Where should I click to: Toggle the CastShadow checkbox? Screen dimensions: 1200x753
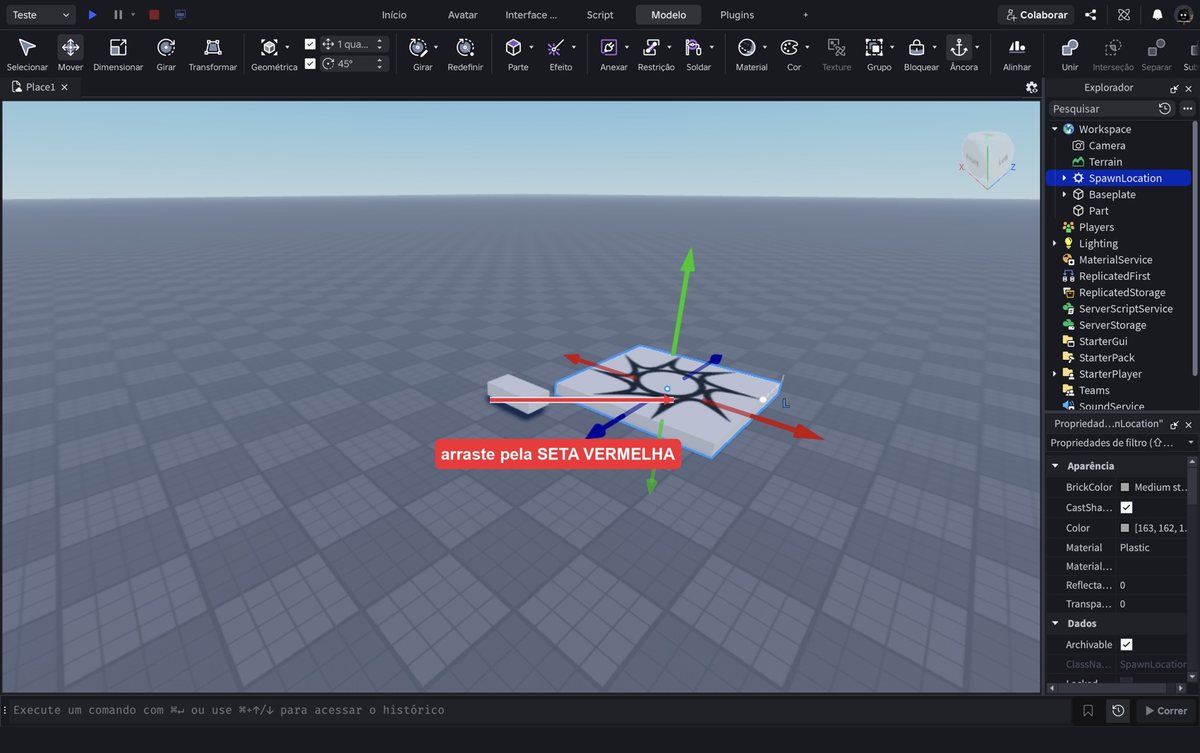(x=1127, y=507)
